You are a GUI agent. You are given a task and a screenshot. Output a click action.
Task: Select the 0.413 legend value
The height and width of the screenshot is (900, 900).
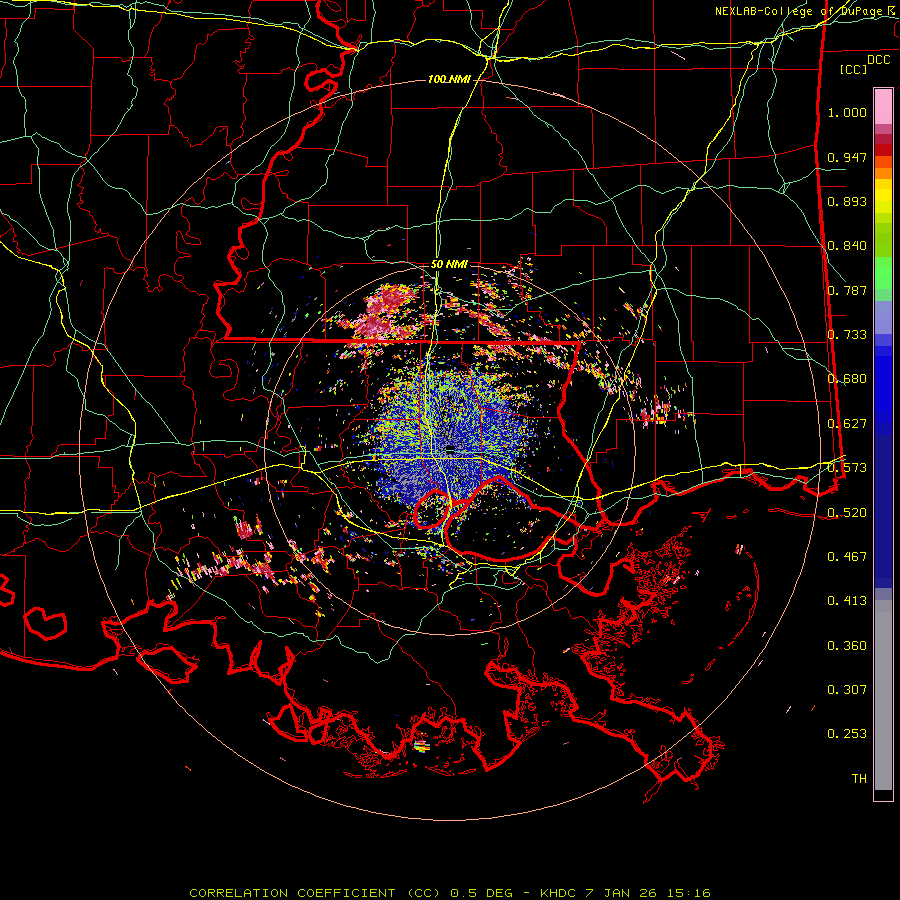tap(847, 601)
